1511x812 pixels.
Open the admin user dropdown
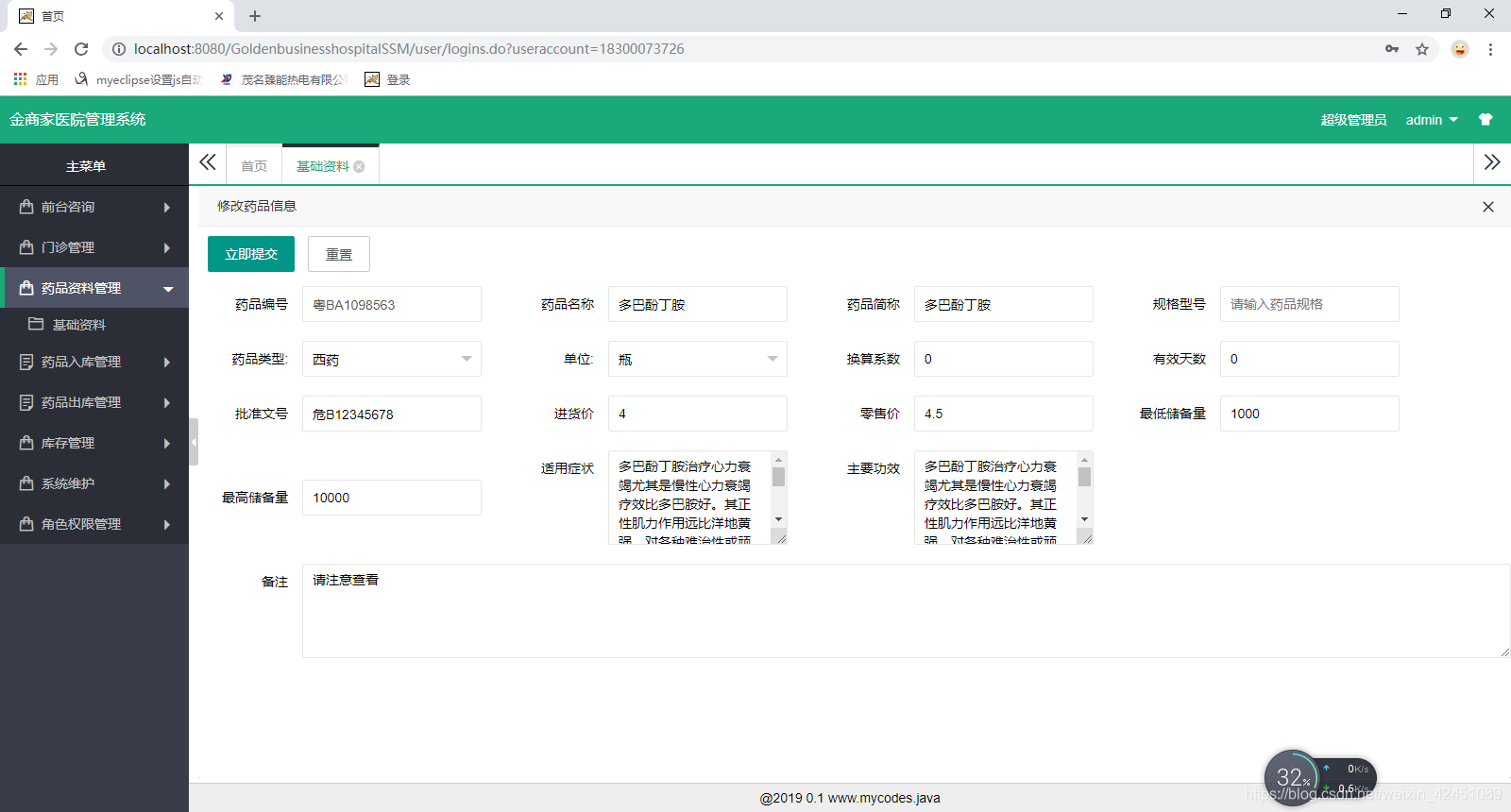[1432, 120]
